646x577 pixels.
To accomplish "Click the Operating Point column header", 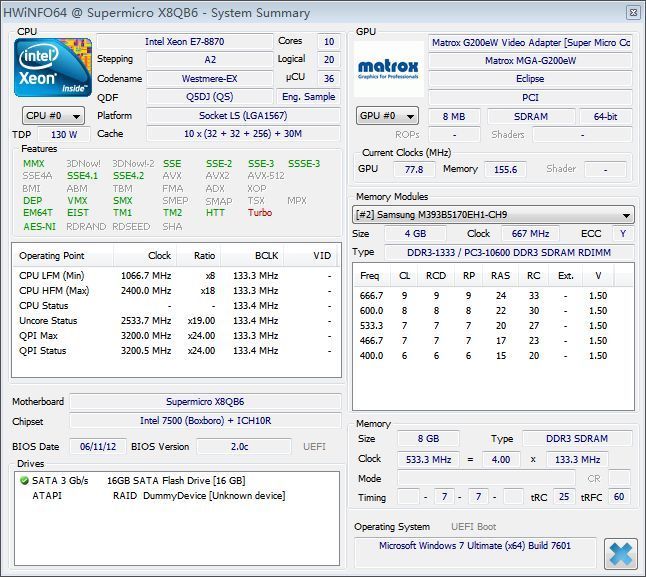I will point(63,256).
